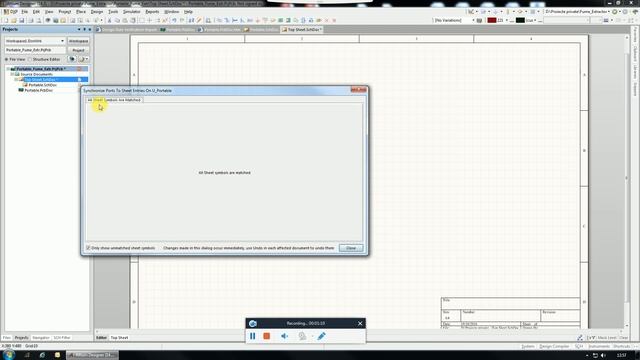This screenshot has height=360, width=640.
Task: Click the Undo arrow icon
Action: [x=174, y=20]
